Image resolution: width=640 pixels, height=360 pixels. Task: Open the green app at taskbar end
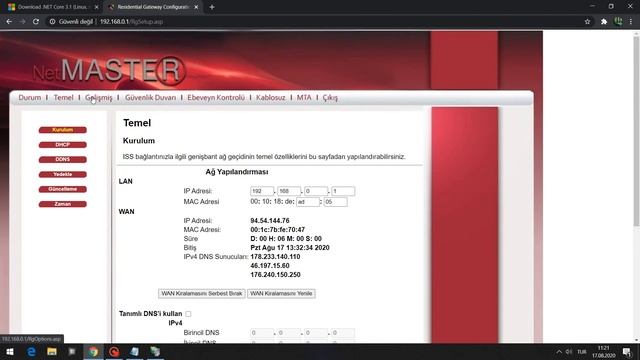(155, 352)
